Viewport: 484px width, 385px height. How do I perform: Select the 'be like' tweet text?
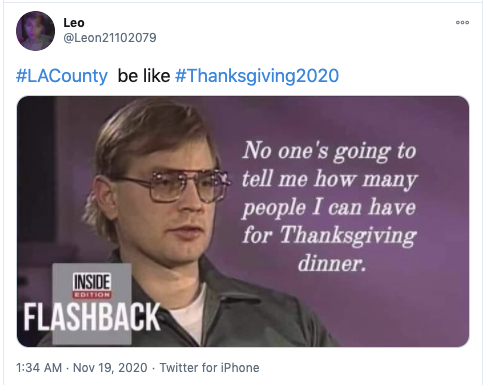[x=144, y=76]
